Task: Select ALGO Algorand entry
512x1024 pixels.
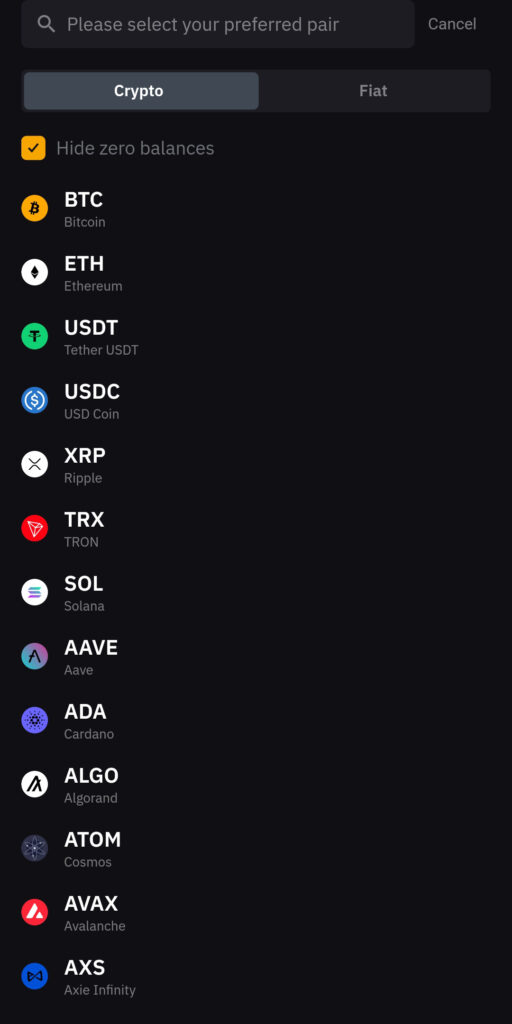Action: 256,784
